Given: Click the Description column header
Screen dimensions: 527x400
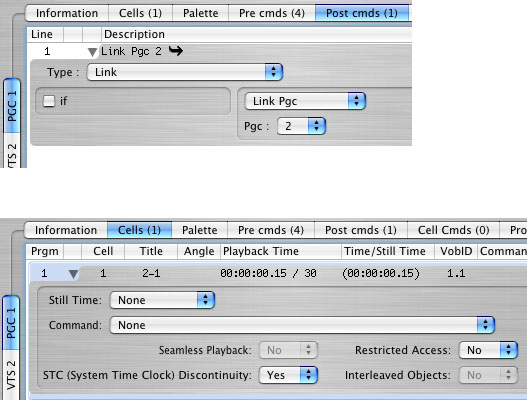Looking at the screenshot, I should coord(257,34).
